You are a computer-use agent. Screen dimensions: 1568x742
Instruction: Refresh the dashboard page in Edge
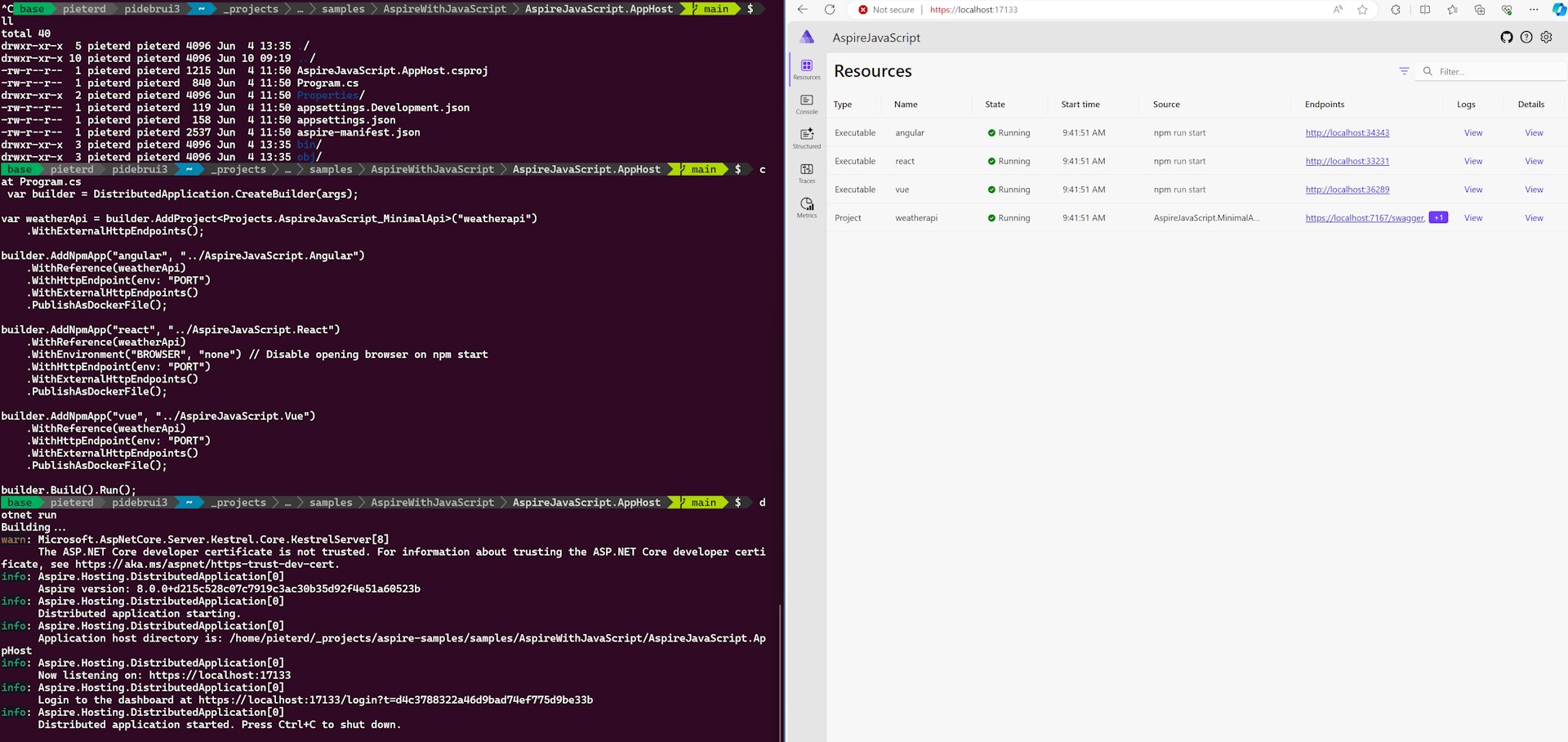(x=831, y=11)
